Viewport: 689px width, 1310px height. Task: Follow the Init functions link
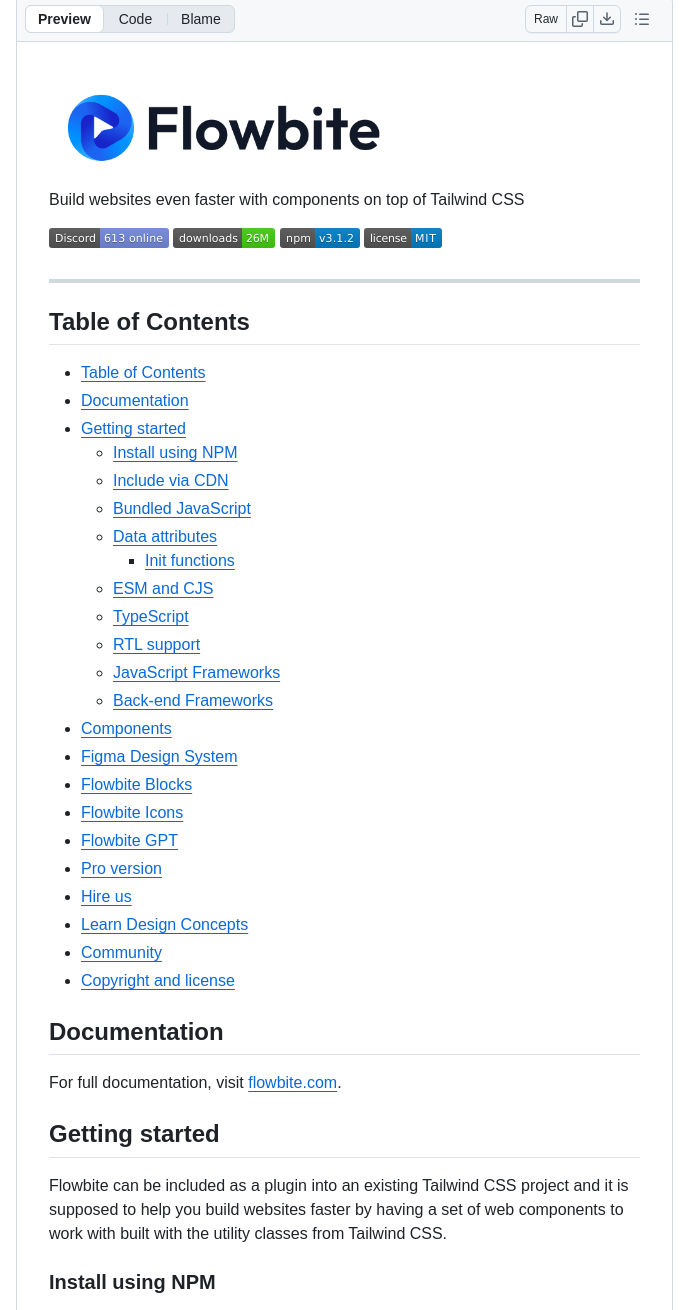coord(190,560)
